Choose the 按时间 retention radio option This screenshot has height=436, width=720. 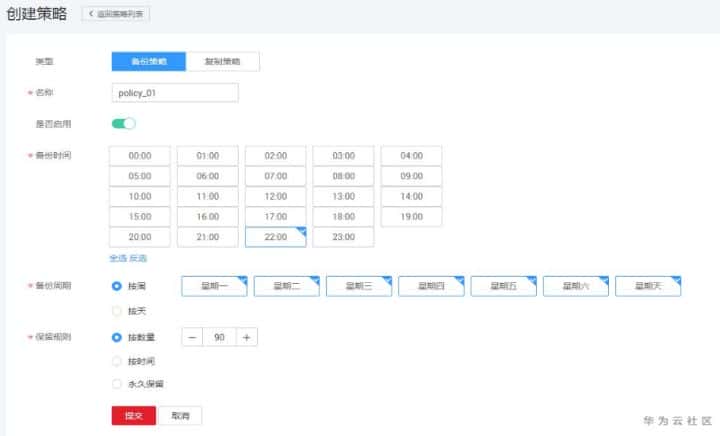117,361
